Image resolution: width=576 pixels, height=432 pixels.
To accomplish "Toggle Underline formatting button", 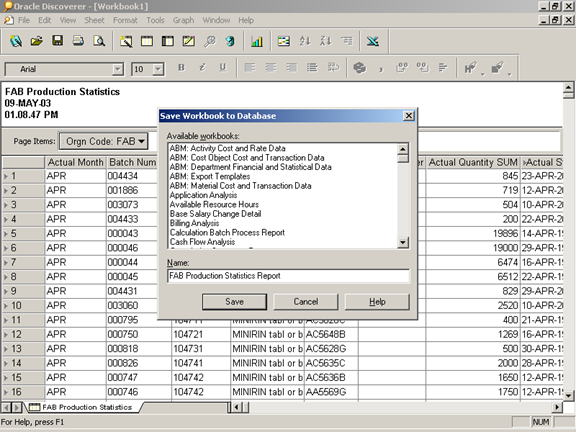I will [x=223, y=68].
